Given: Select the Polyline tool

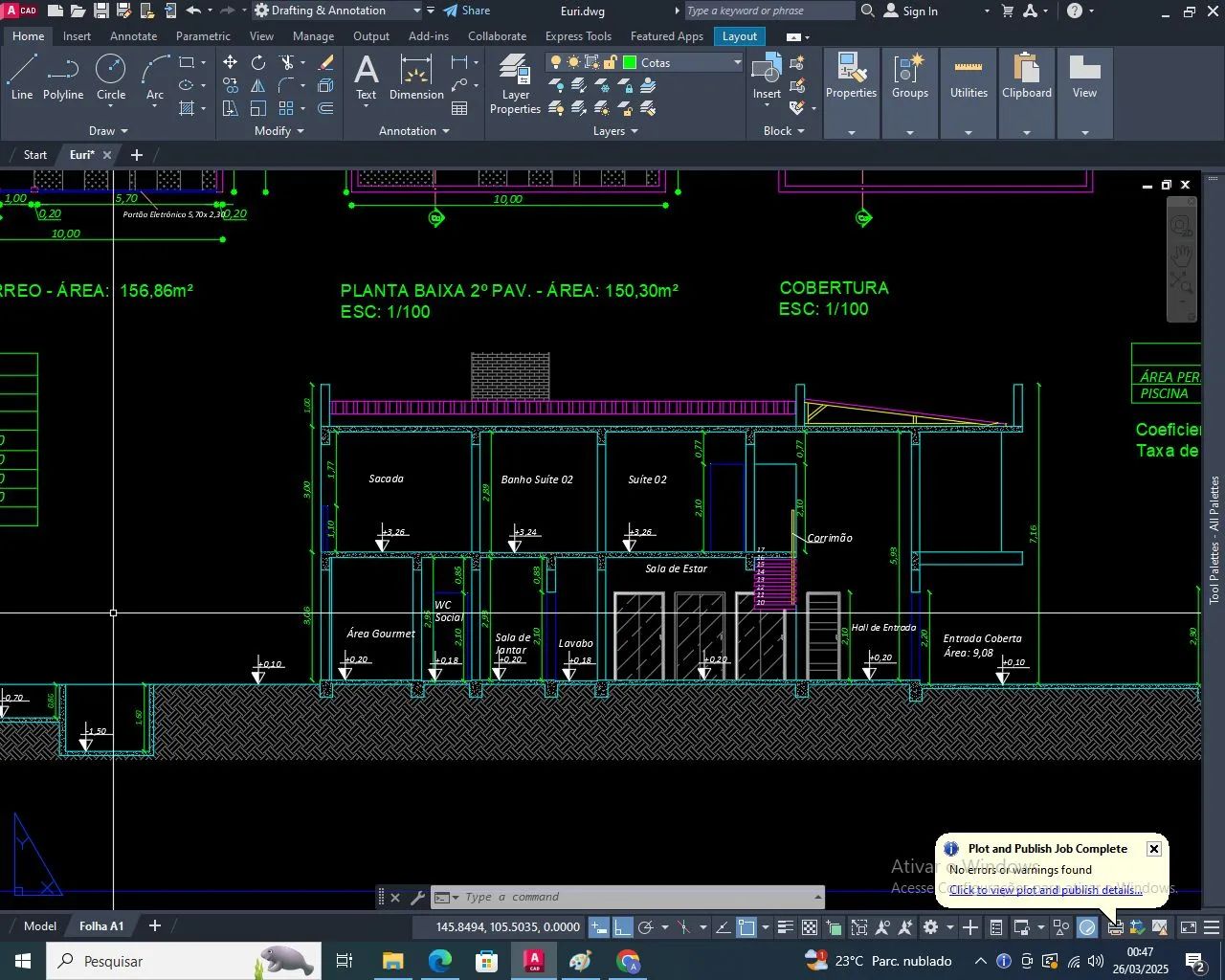Looking at the screenshot, I should pos(63,77).
